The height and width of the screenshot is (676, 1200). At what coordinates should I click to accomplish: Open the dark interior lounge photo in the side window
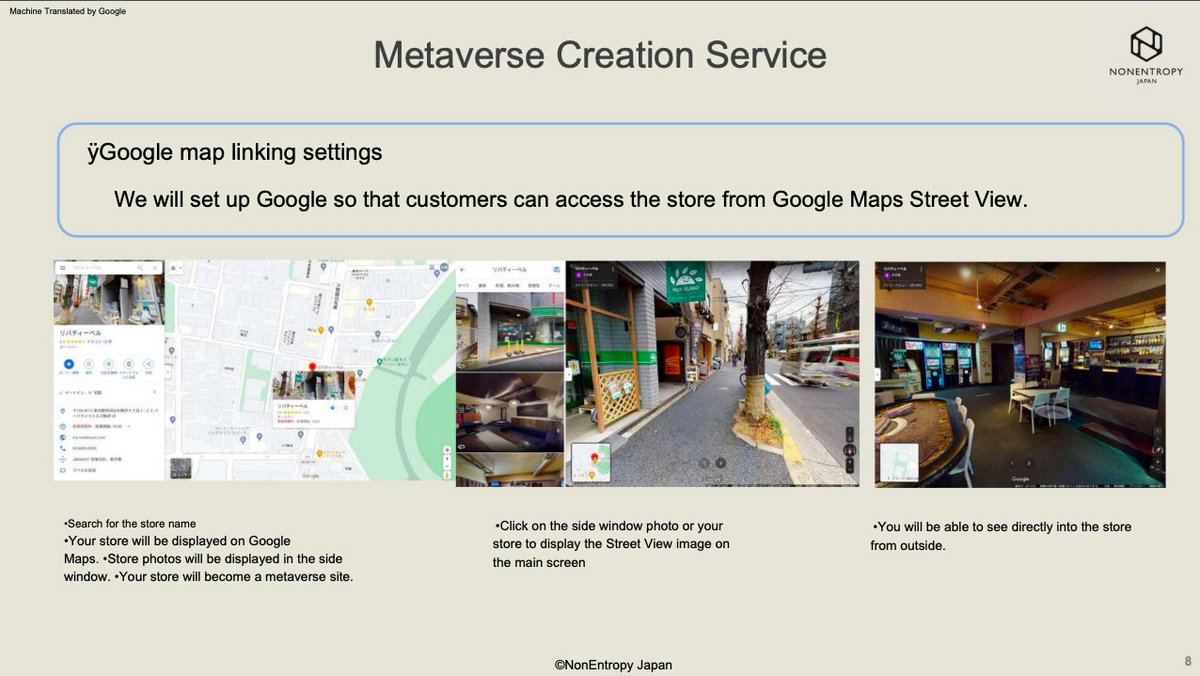(510, 411)
